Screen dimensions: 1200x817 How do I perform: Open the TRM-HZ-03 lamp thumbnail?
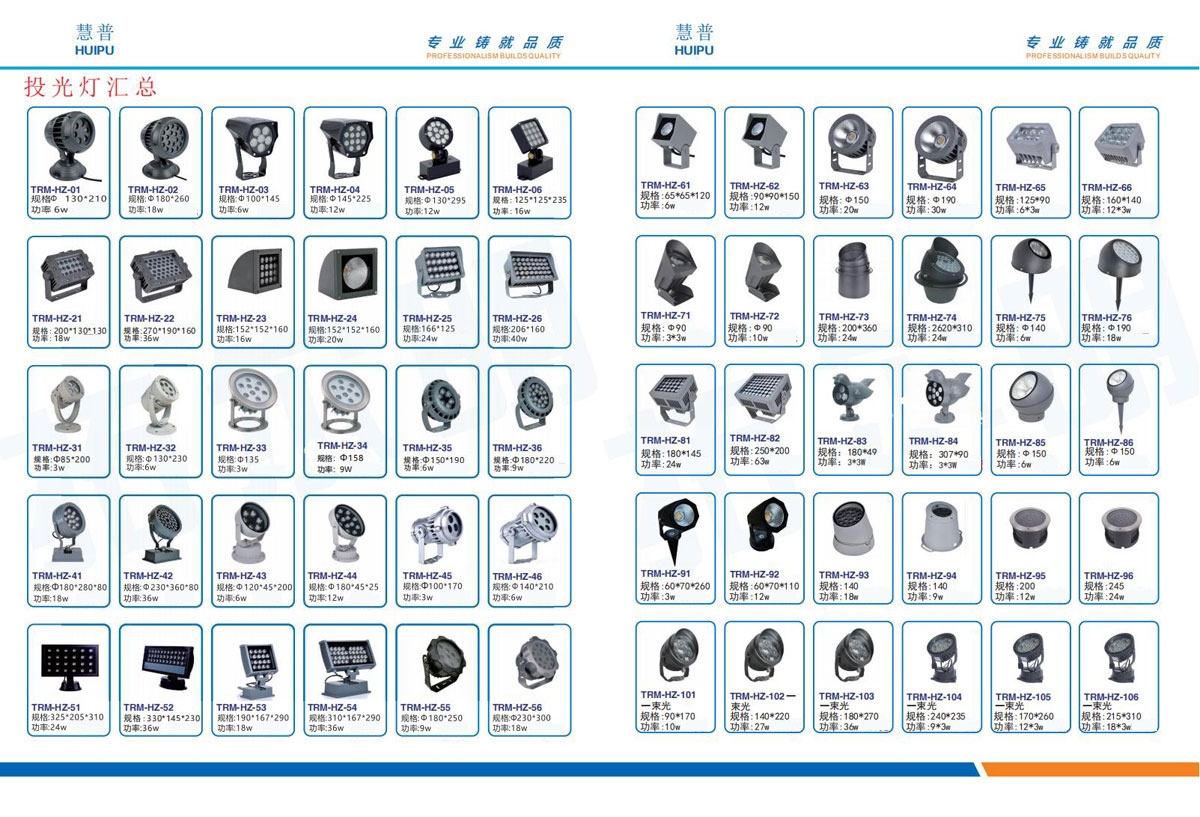(x=253, y=146)
